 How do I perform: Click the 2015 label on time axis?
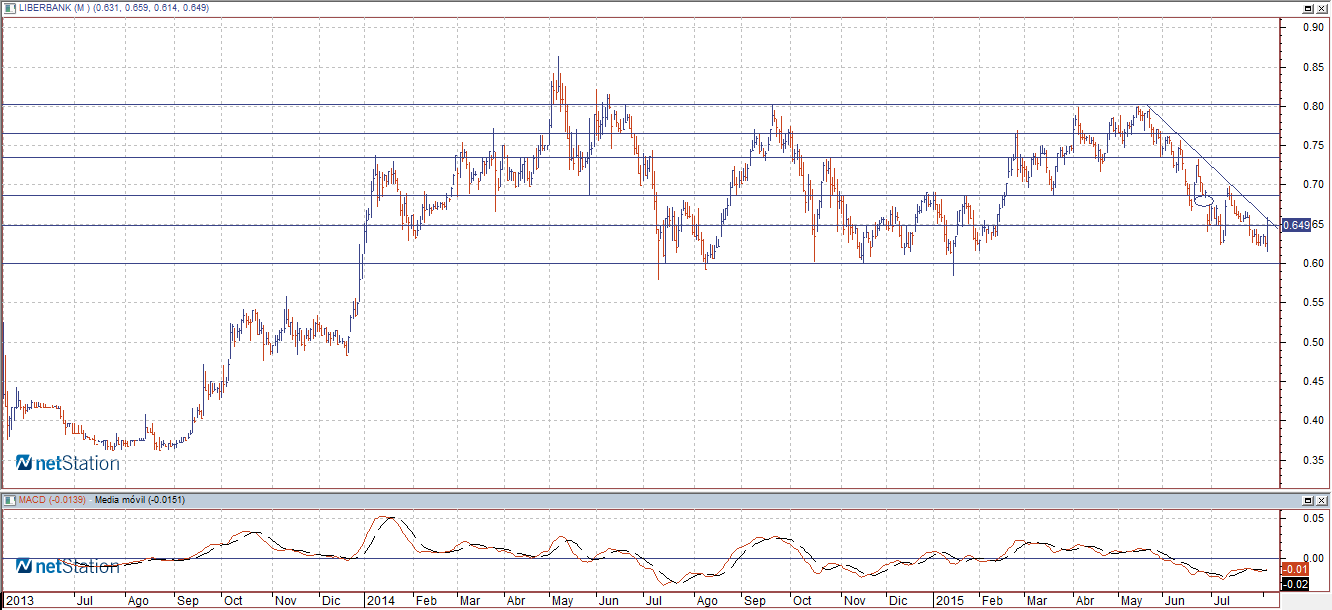947,601
